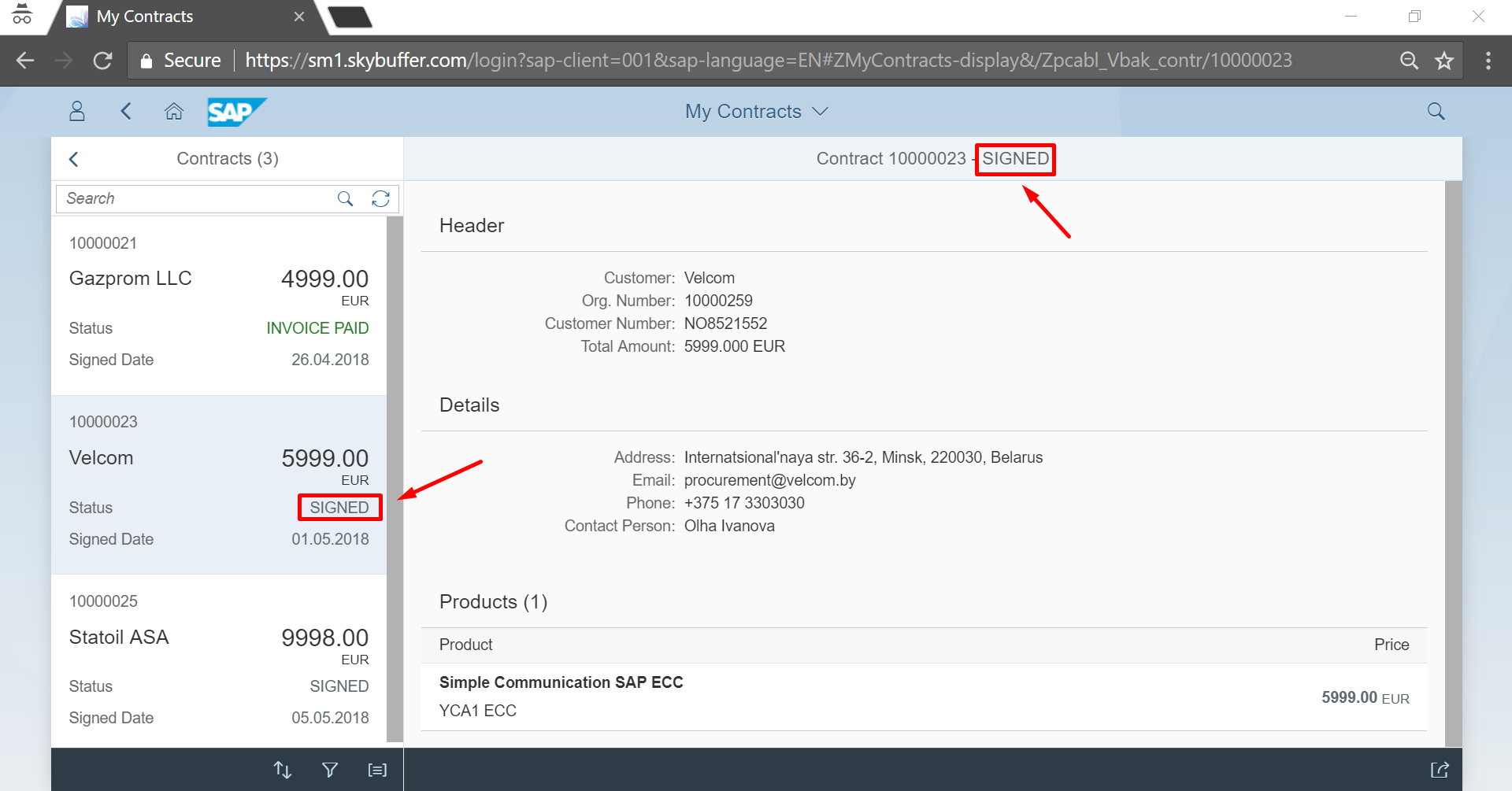Go back from Contracts list
The image size is (1512, 791).
click(74, 159)
